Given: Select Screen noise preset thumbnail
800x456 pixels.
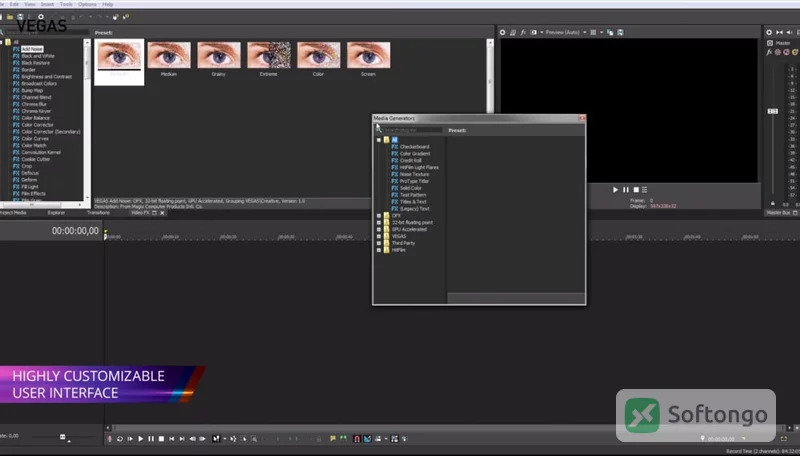Looking at the screenshot, I should 369,55.
